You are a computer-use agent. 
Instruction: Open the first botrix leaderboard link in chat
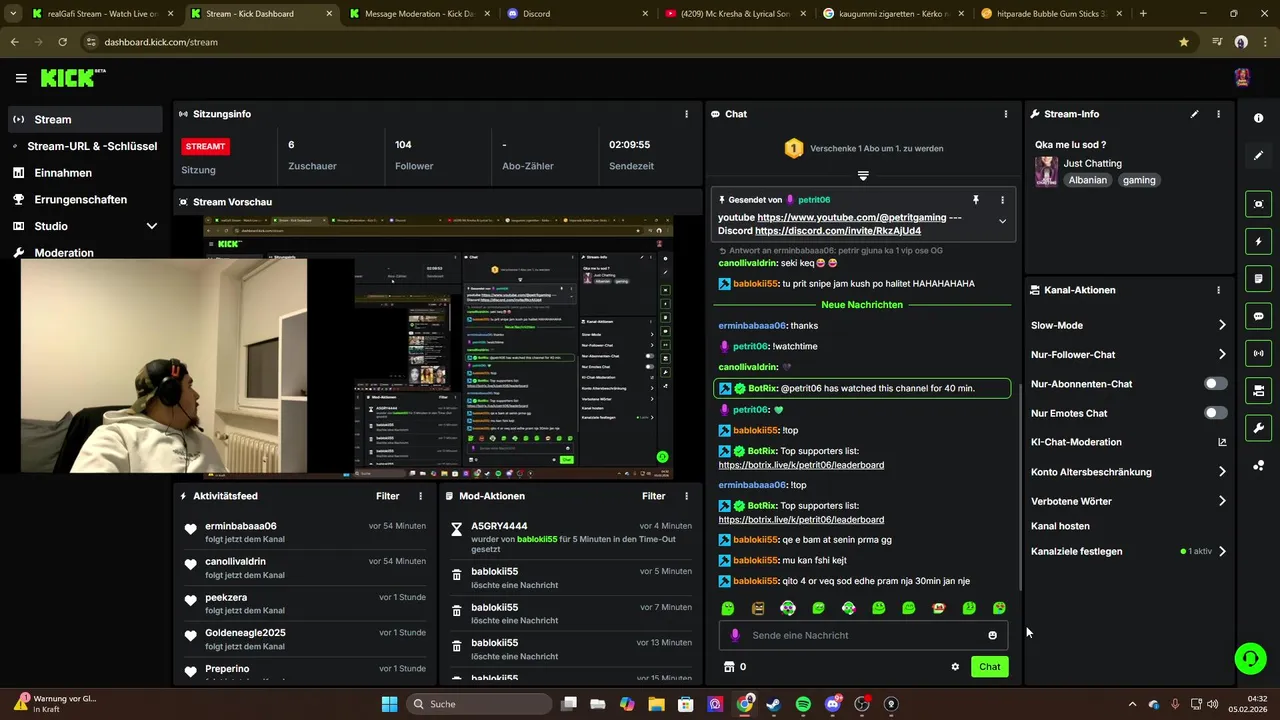(801, 465)
